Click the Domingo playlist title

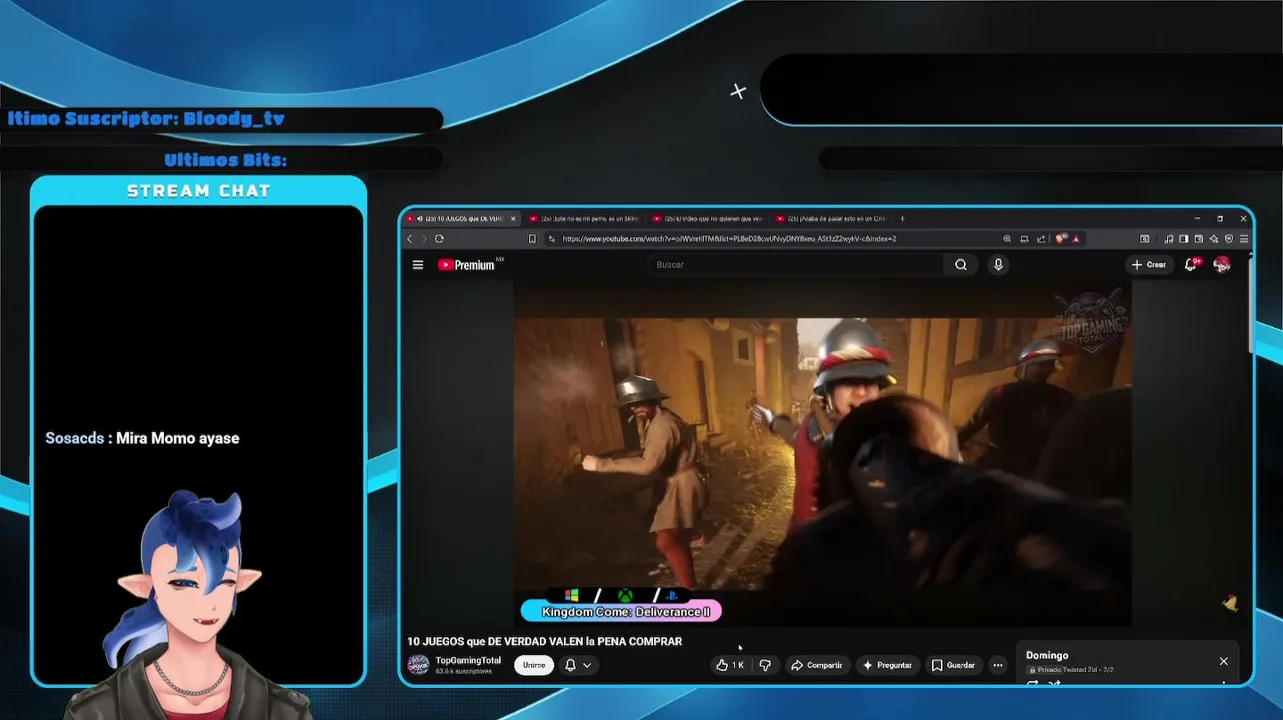pos(1047,655)
